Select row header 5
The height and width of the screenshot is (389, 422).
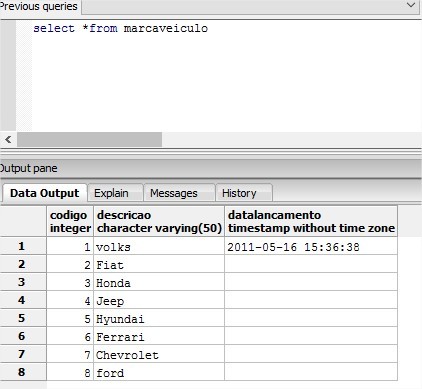tap(23, 318)
